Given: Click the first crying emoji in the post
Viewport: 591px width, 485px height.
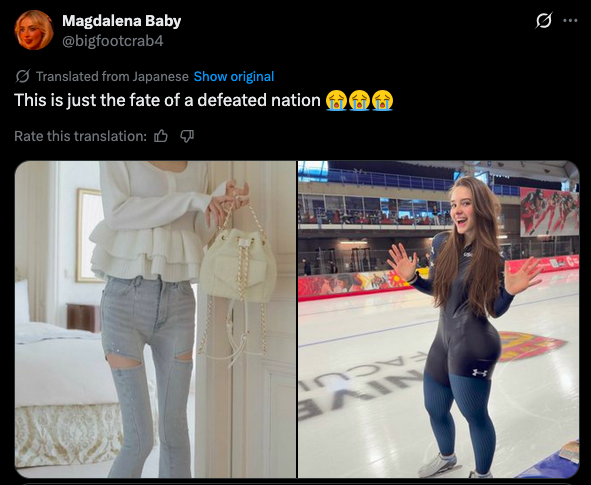Looking at the screenshot, I should click(x=336, y=101).
